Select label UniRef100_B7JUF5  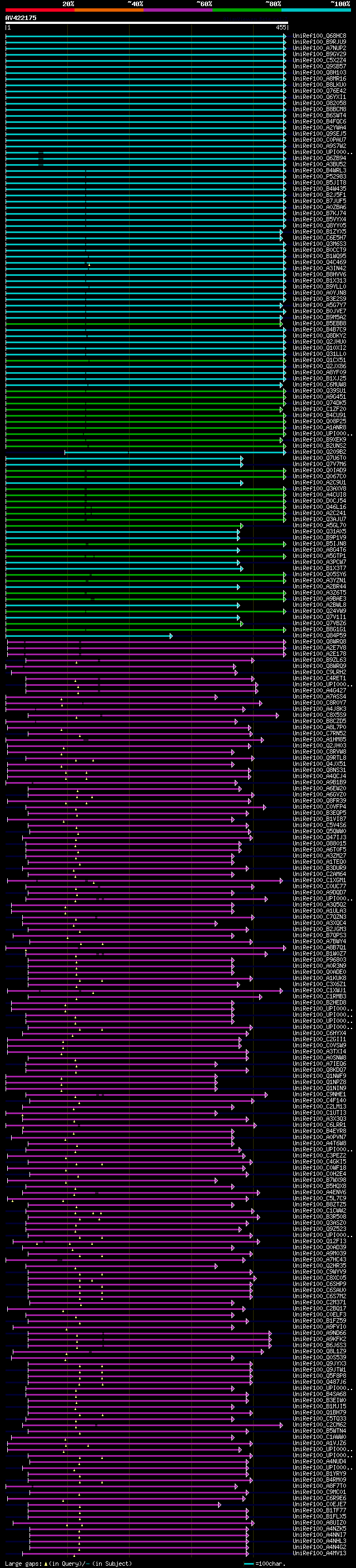click(319, 201)
